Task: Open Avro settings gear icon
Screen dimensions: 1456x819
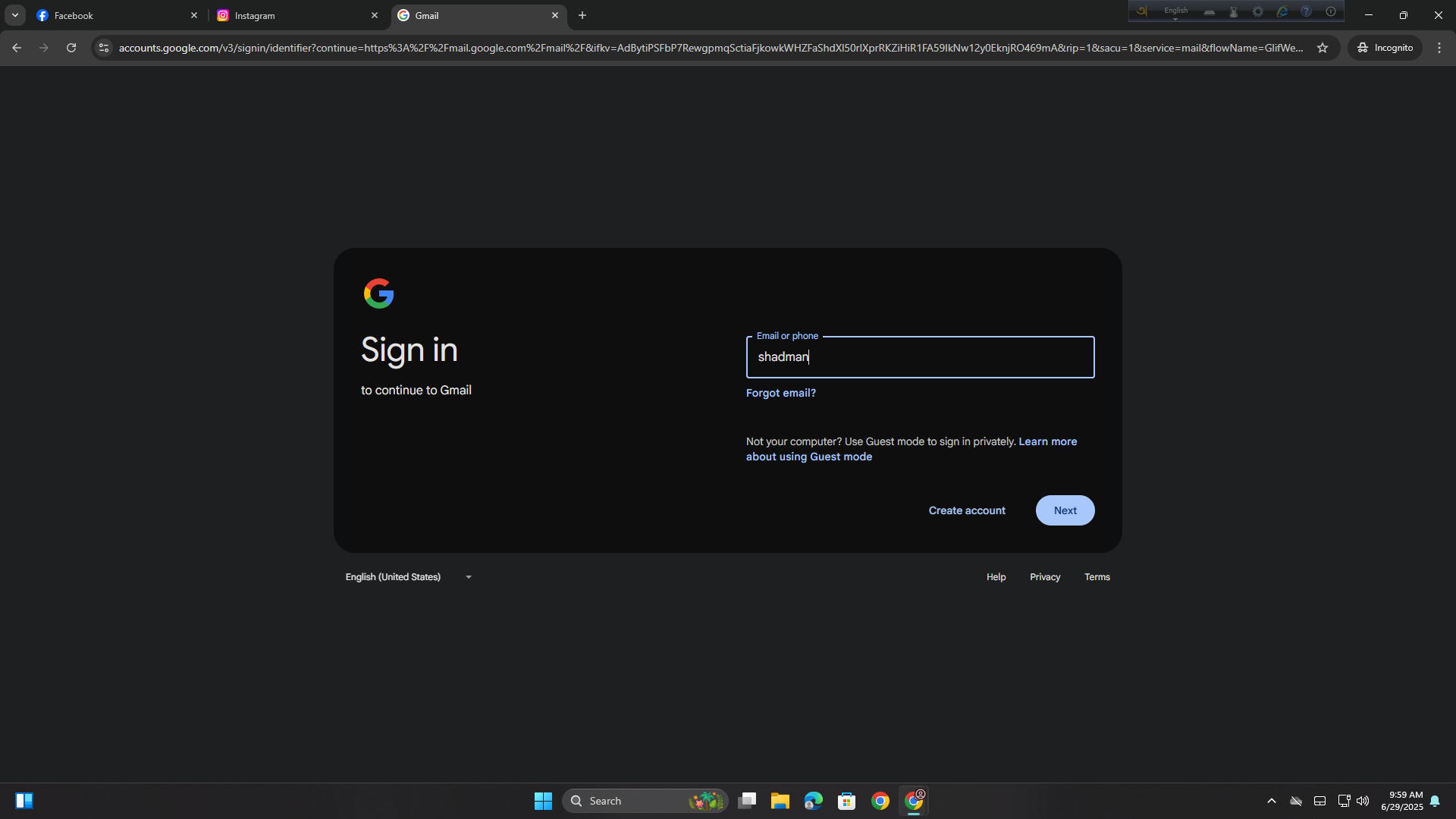Action: click(1258, 11)
